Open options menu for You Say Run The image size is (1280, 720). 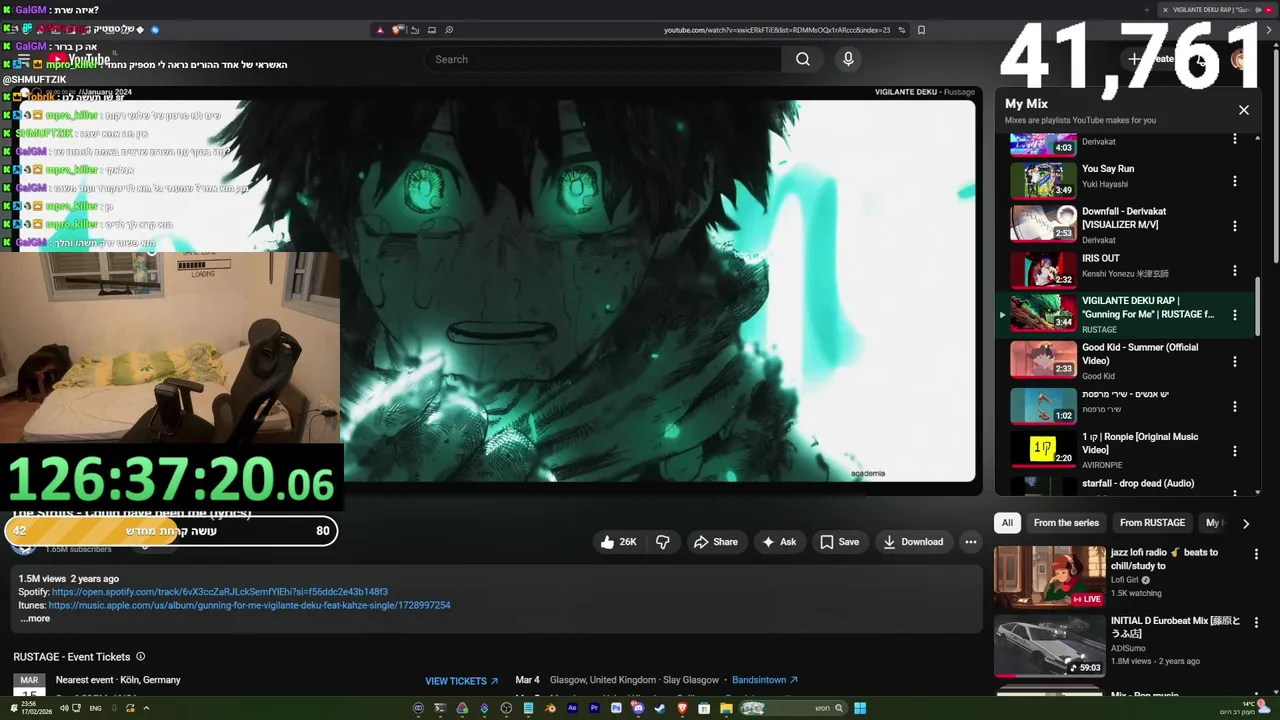[1235, 181]
